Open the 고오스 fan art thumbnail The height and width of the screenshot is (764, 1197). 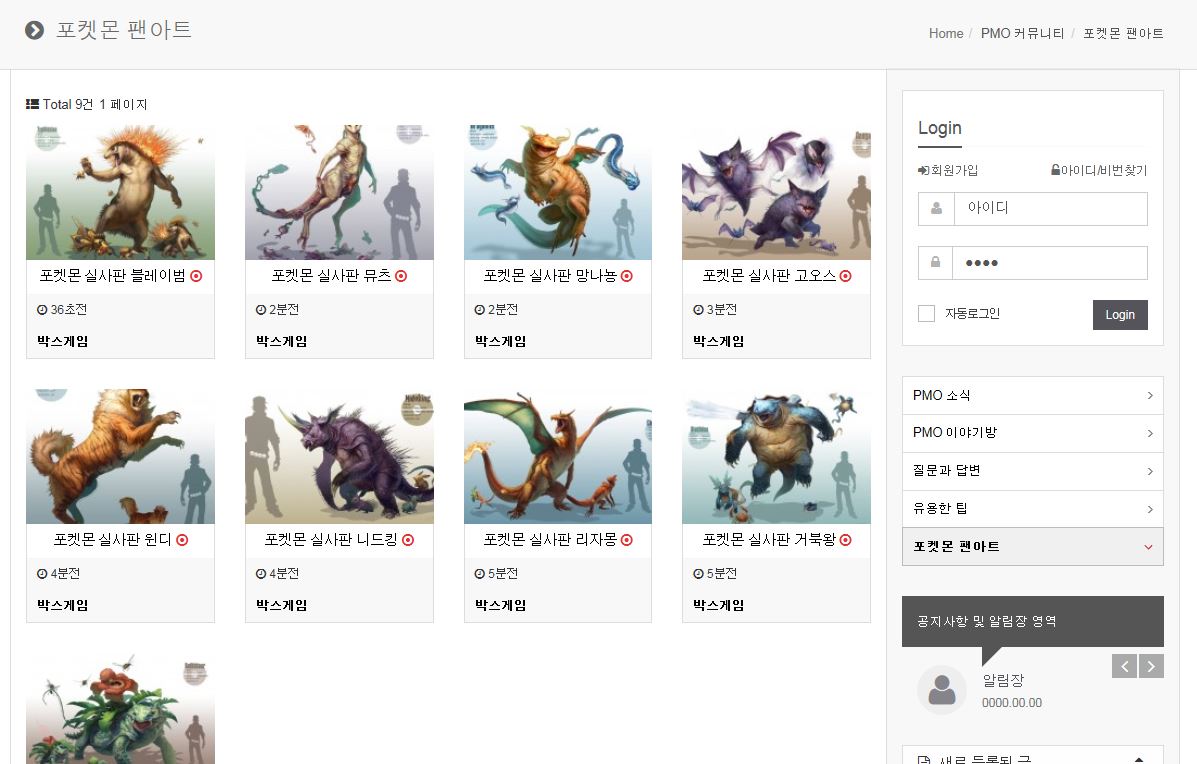click(776, 192)
